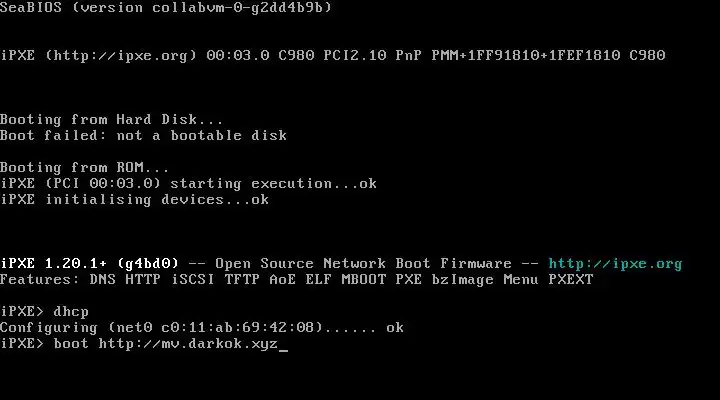The height and width of the screenshot is (400, 720).
Task: Click the http://ipxe.org link in cyan
Action: [x=615, y=264]
